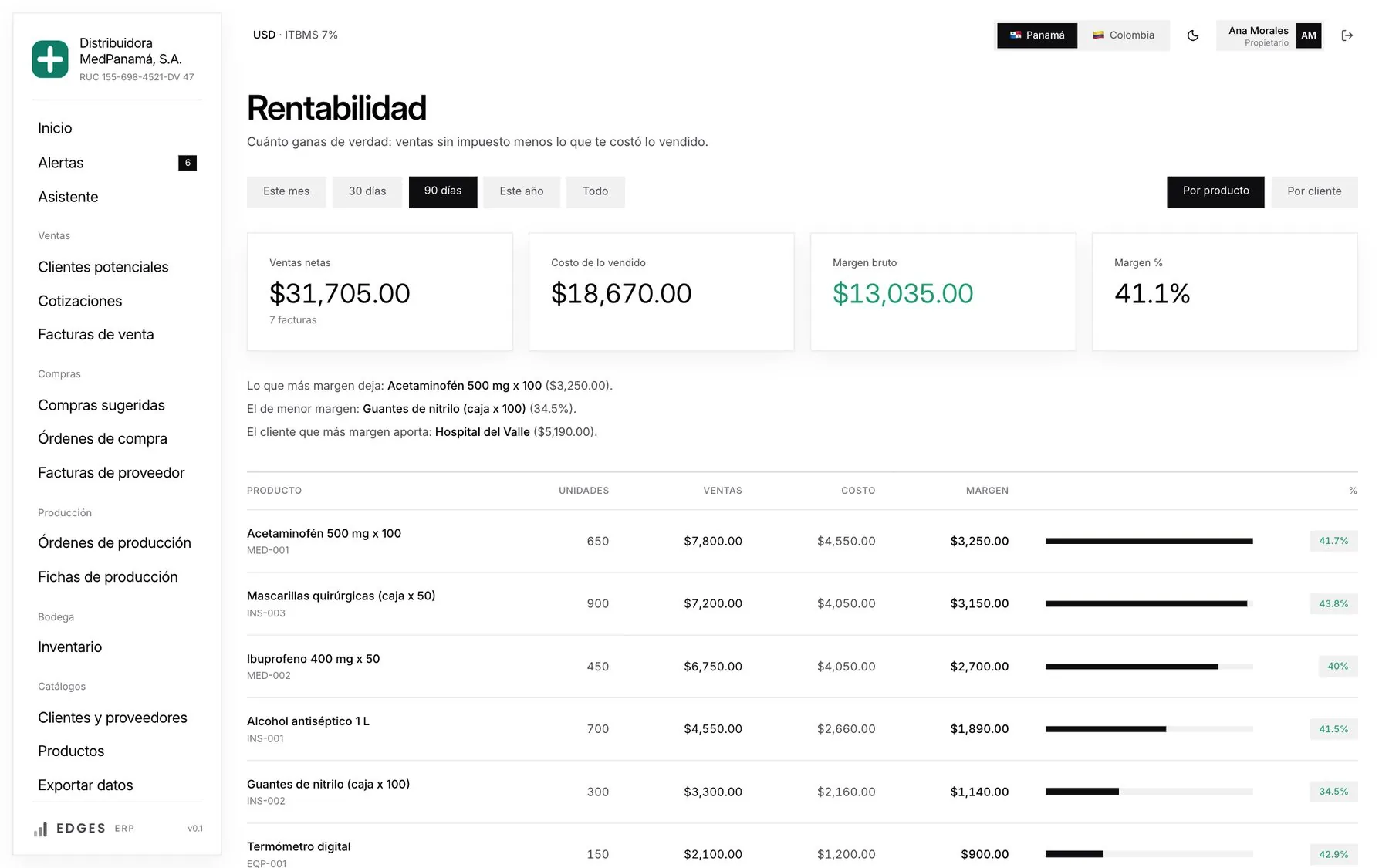Open Fichas de producción
Image resolution: width=1389 pixels, height=868 pixels.
click(x=108, y=577)
